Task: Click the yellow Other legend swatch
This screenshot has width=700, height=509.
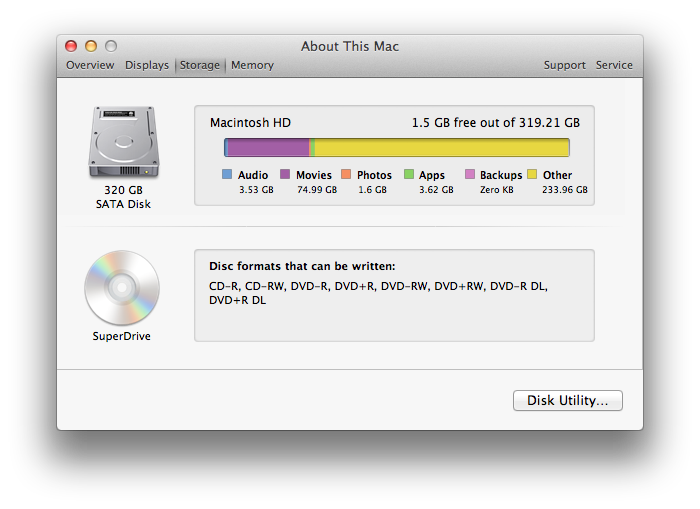Action: point(532,175)
